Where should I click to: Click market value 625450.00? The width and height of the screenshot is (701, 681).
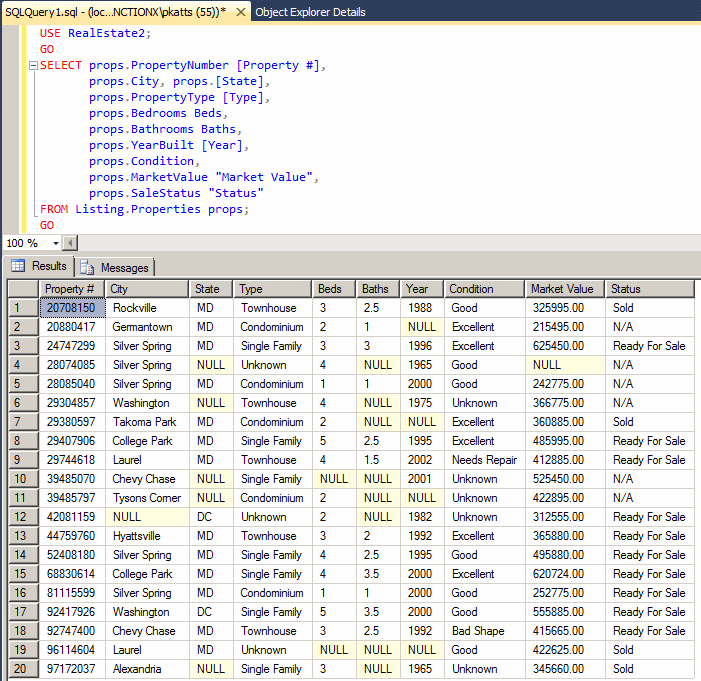pyautogui.click(x=565, y=346)
